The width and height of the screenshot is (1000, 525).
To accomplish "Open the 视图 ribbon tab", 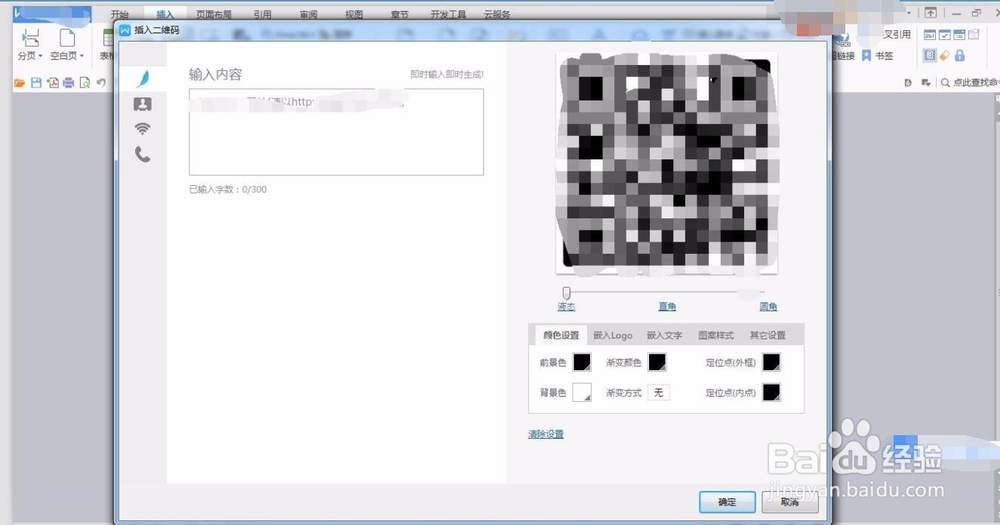I will 354,14.
